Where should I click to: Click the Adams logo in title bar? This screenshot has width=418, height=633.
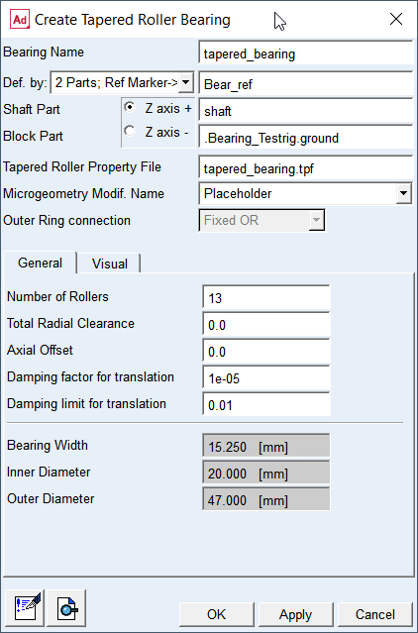point(20,19)
